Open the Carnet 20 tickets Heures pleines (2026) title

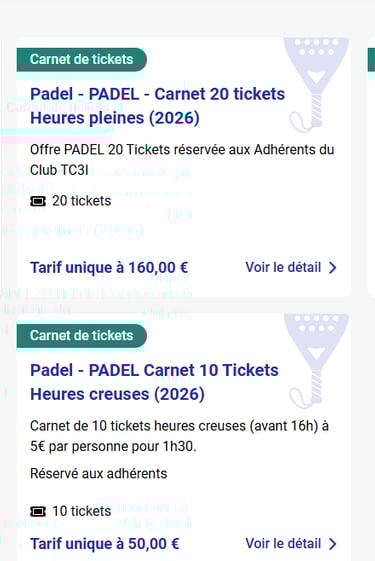point(157,106)
